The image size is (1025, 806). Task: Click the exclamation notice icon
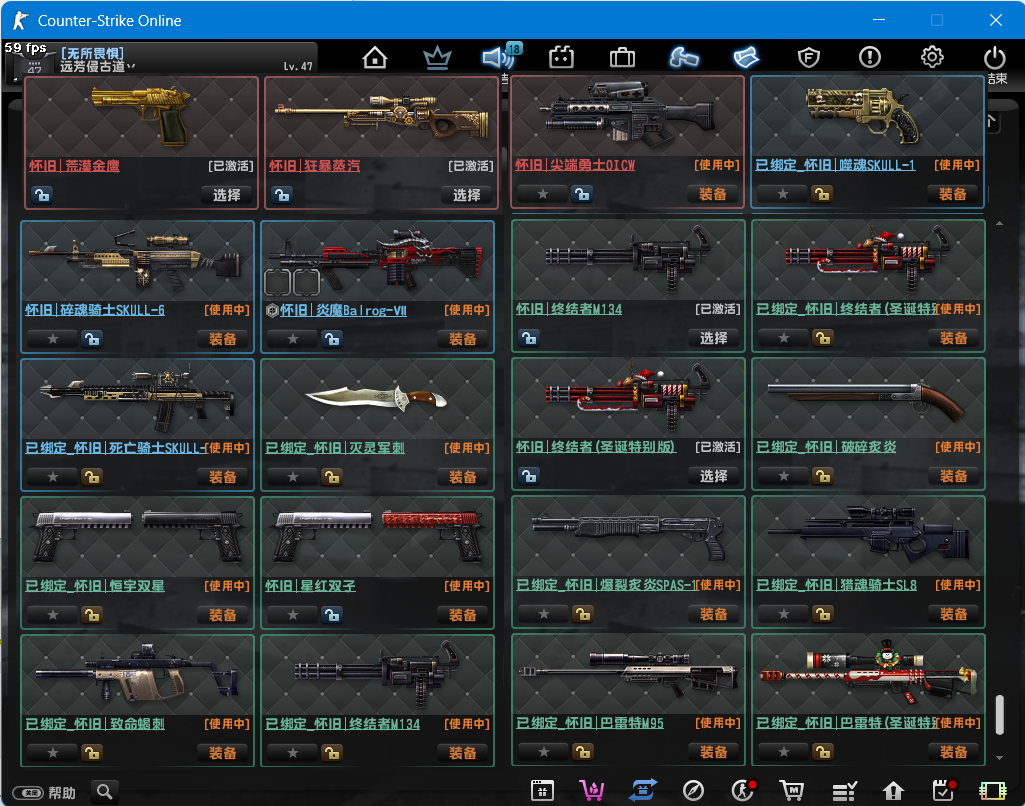(x=869, y=58)
